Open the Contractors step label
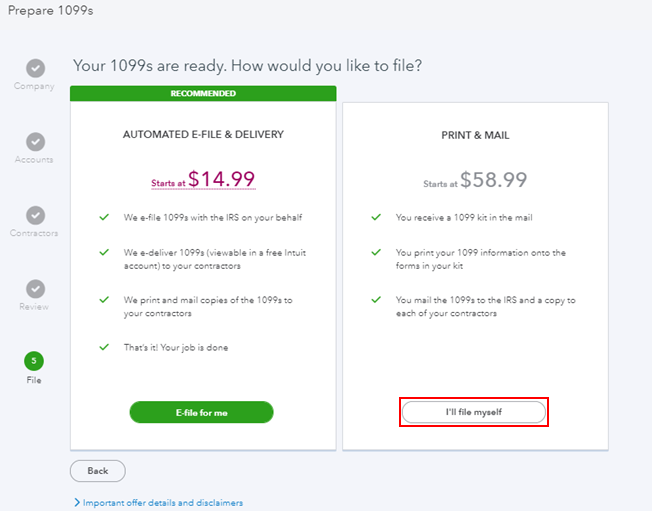Viewport: 652px width, 511px height. pyautogui.click(x=34, y=233)
